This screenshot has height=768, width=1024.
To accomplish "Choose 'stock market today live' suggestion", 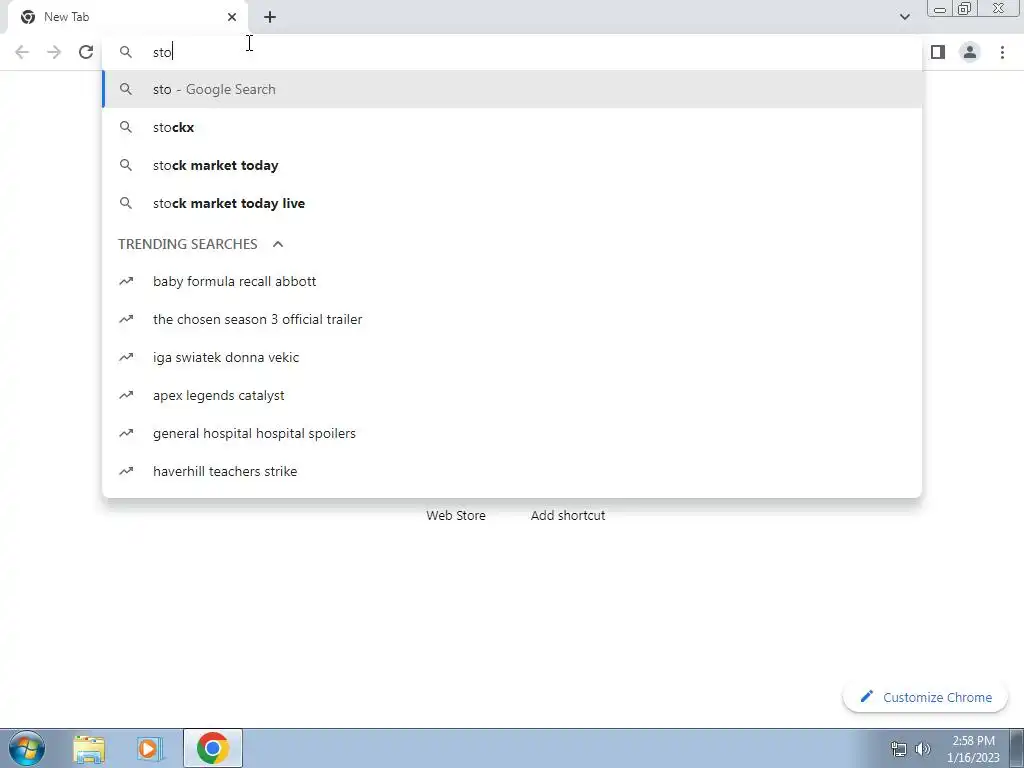I will click(513, 203).
